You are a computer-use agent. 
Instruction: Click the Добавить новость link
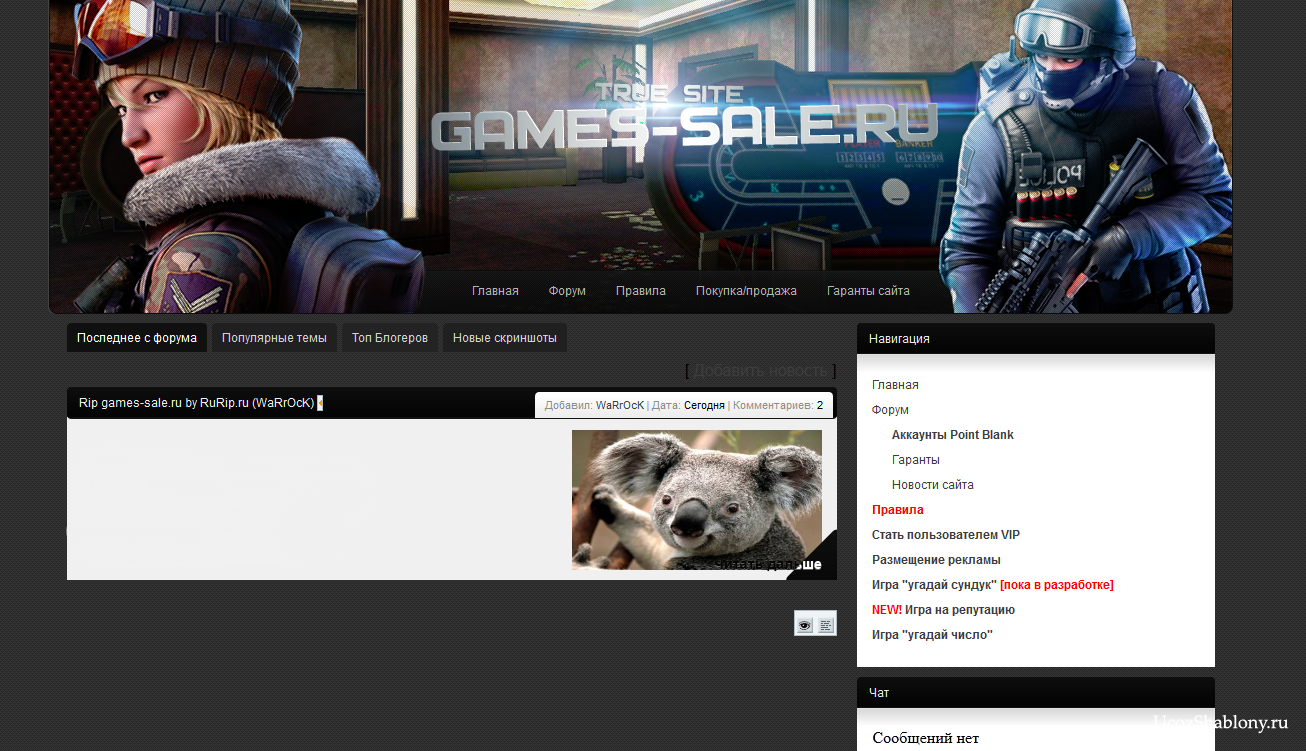coord(760,370)
